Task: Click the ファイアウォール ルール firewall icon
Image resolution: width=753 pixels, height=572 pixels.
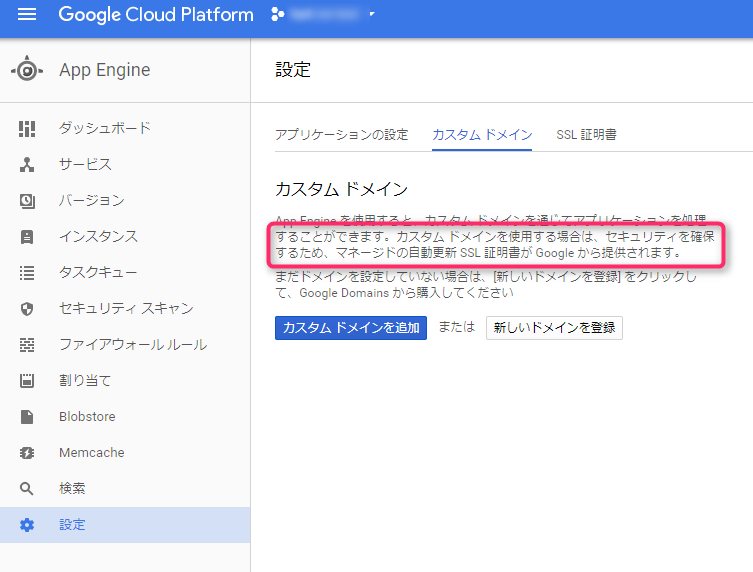Action: (x=27, y=345)
